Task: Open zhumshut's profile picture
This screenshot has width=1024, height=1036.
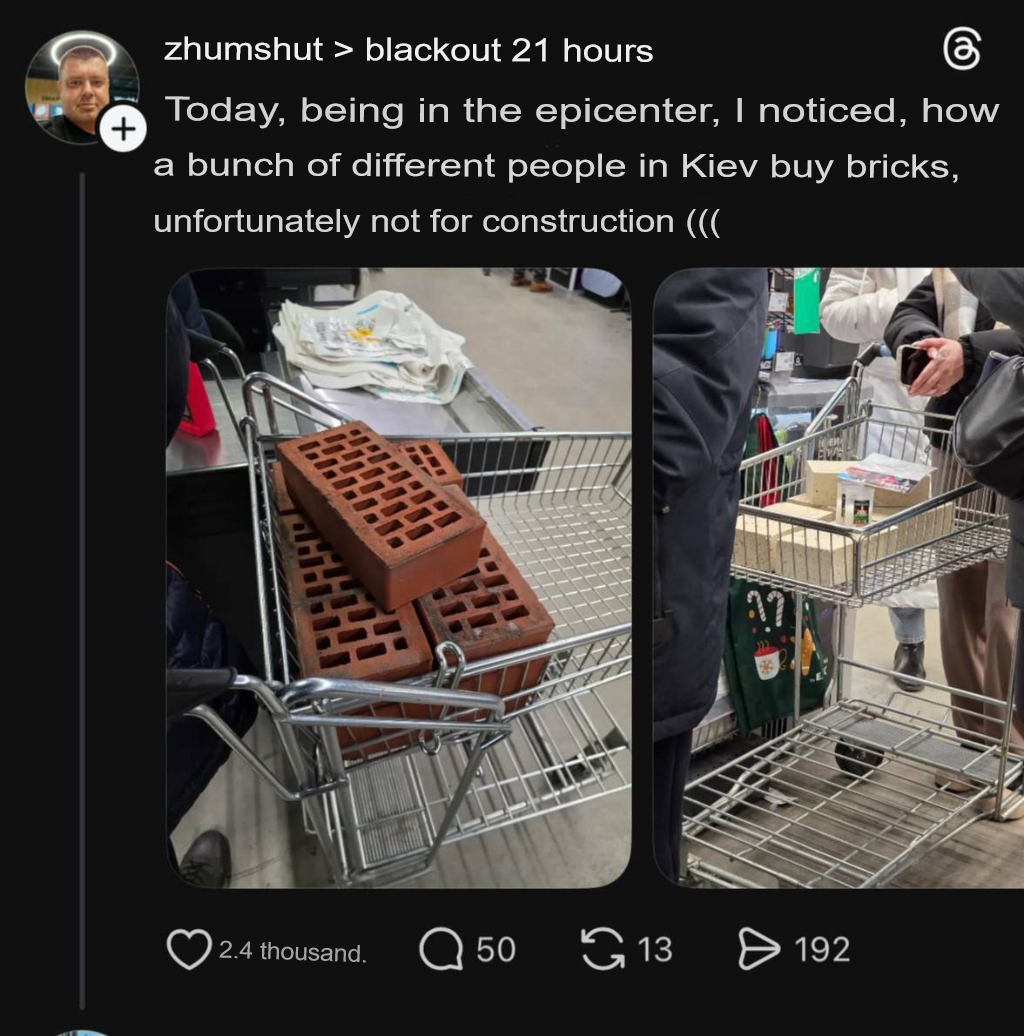Action: (x=83, y=87)
